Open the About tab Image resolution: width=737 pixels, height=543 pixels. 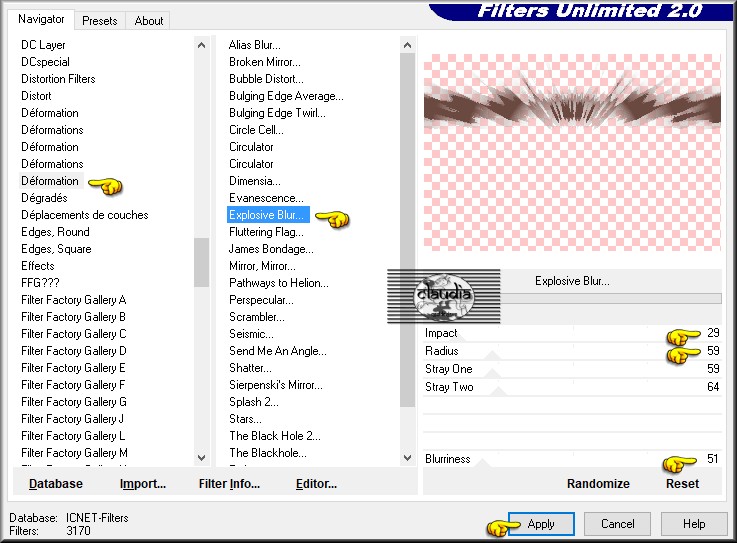pyautogui.click(x=149, y=21)
